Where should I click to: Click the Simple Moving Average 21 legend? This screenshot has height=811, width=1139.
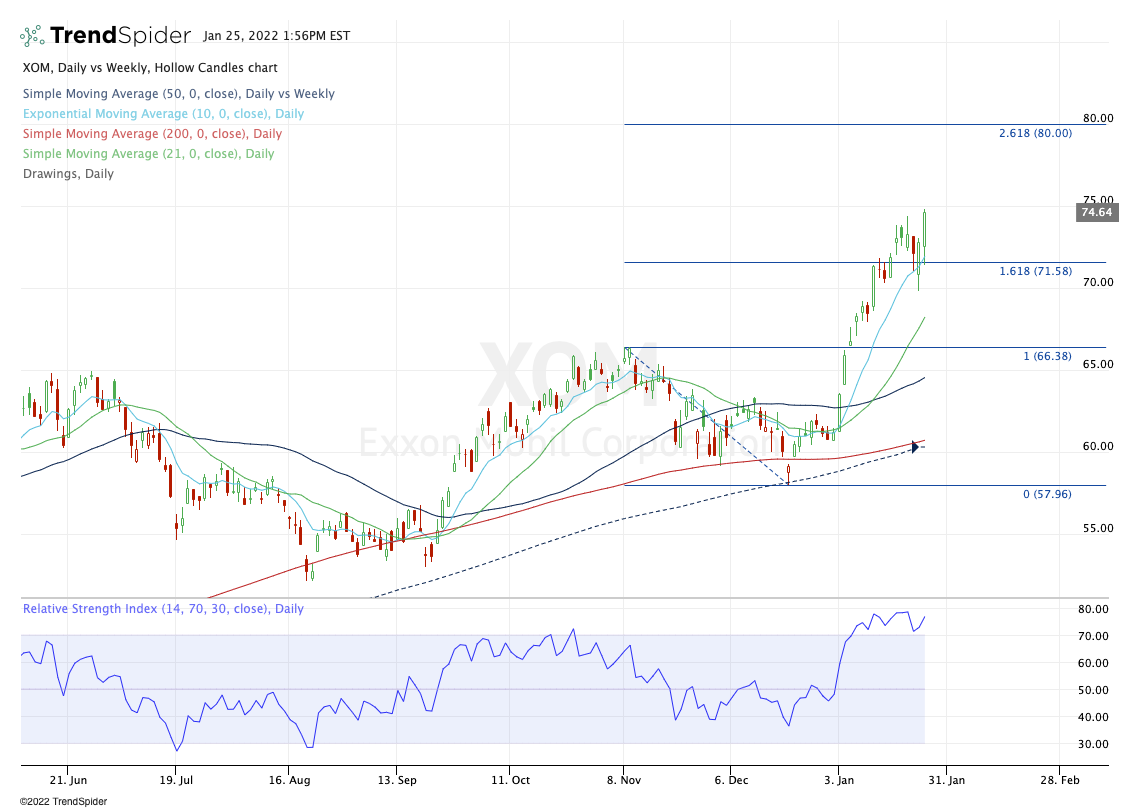tap(148, 154)
